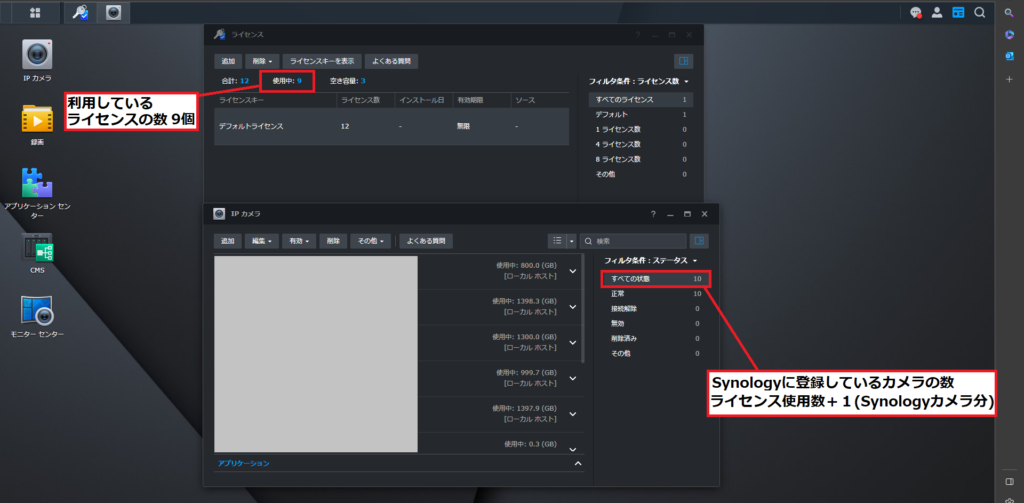Click よくある質問 in IP カメラ window

pyautogui.click(x=426, y=241)
